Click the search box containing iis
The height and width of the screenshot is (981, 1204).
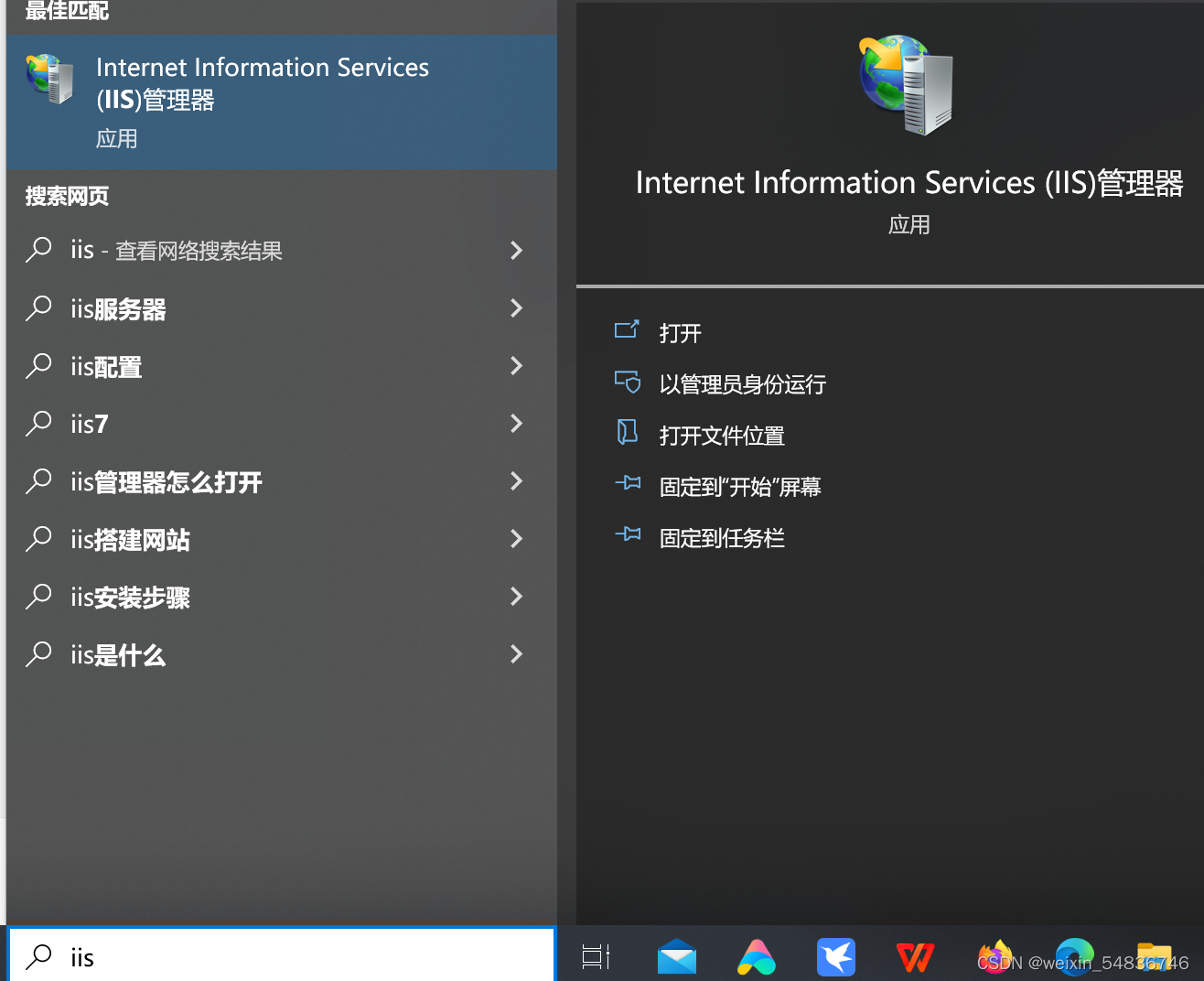pos(282,954)
